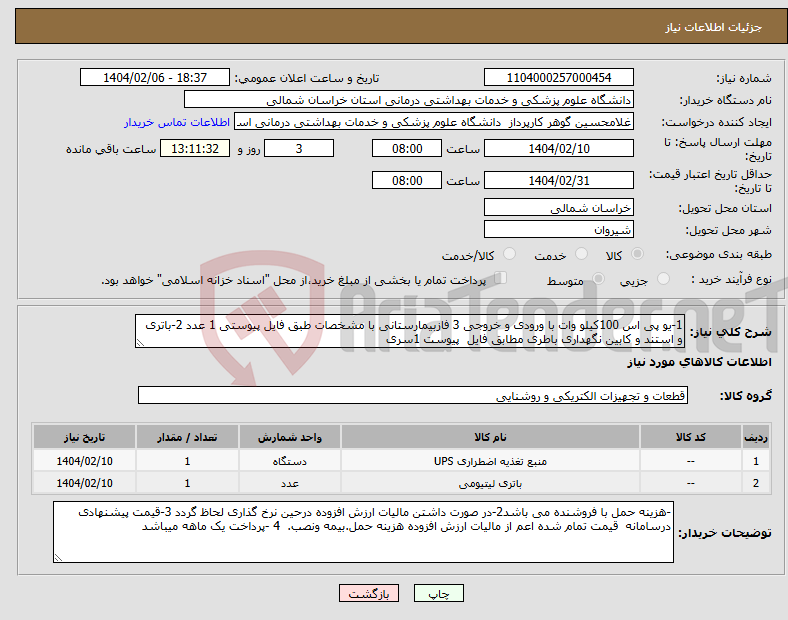
Task: Click the تعداد / مقدار column header
Action: 187,437
